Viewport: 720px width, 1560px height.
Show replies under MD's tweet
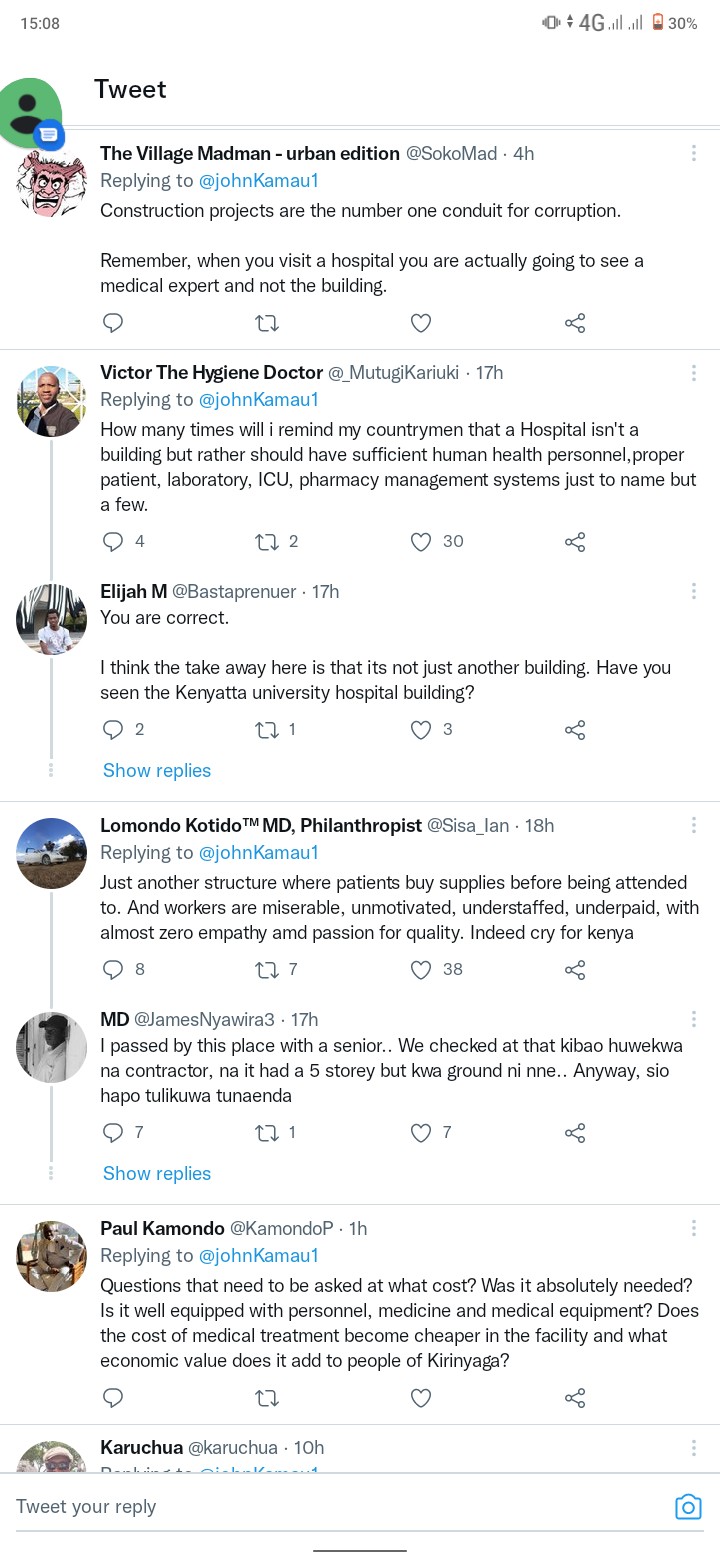pyautogui.click(x=157, y=1174)
